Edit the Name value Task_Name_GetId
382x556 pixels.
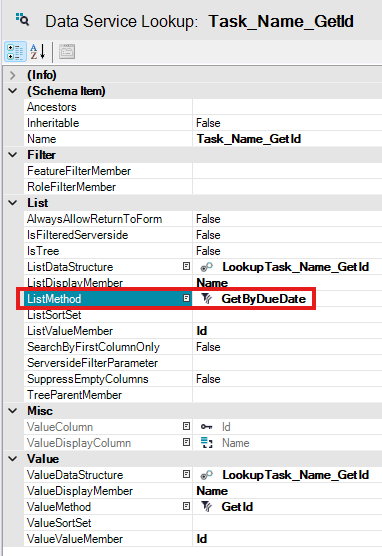[x=249, y=139]
